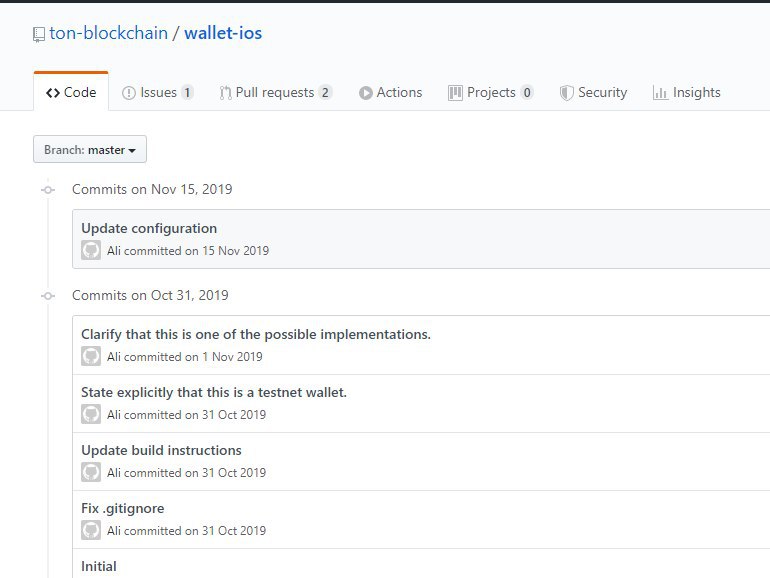Open the wallet-ios repository link
The height and width of the screenshot is (578, 770).
[223, 33]
